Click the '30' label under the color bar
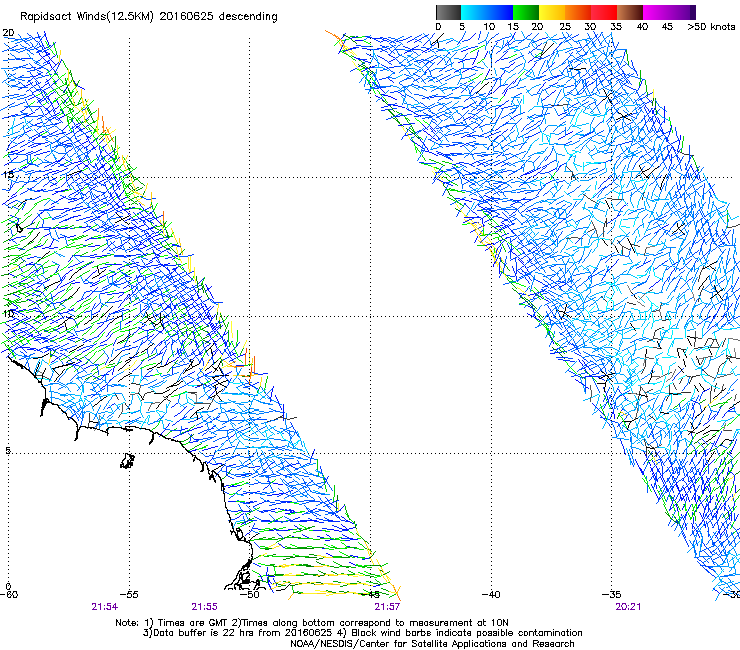The height and width of the screenshot is (650, 740). pyautogui.click(x=590, y=27)
